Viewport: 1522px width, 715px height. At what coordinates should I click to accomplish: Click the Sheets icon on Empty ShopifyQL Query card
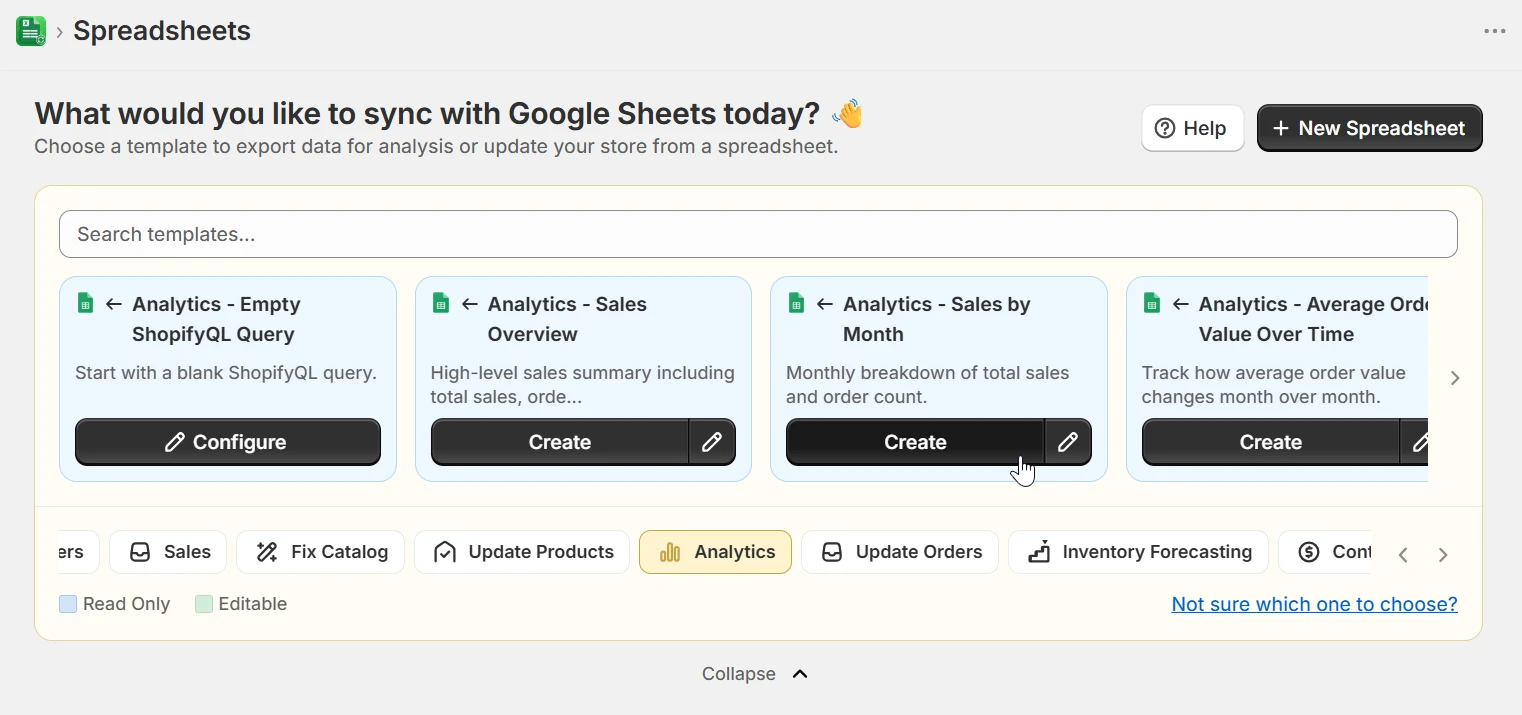pyautogui.click(x=86, y=303)
